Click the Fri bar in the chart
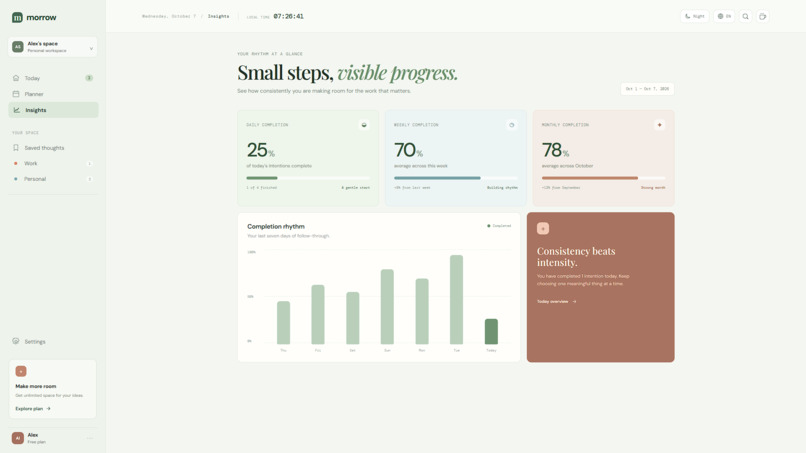 (318, 314)
